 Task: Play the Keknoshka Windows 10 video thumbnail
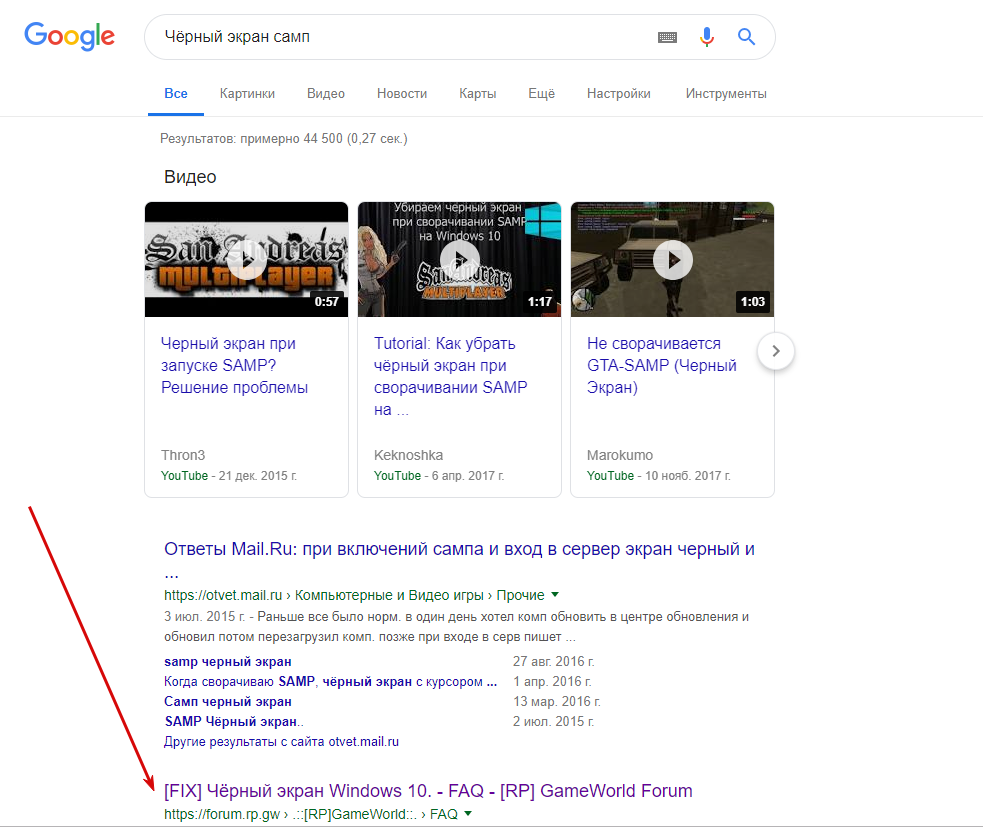click(460, 259)
